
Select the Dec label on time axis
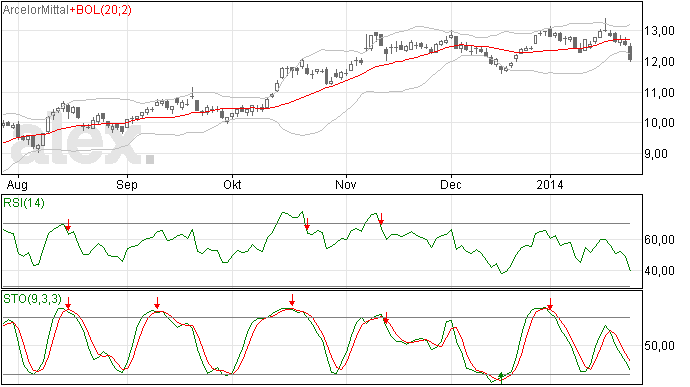pos(451,184)
